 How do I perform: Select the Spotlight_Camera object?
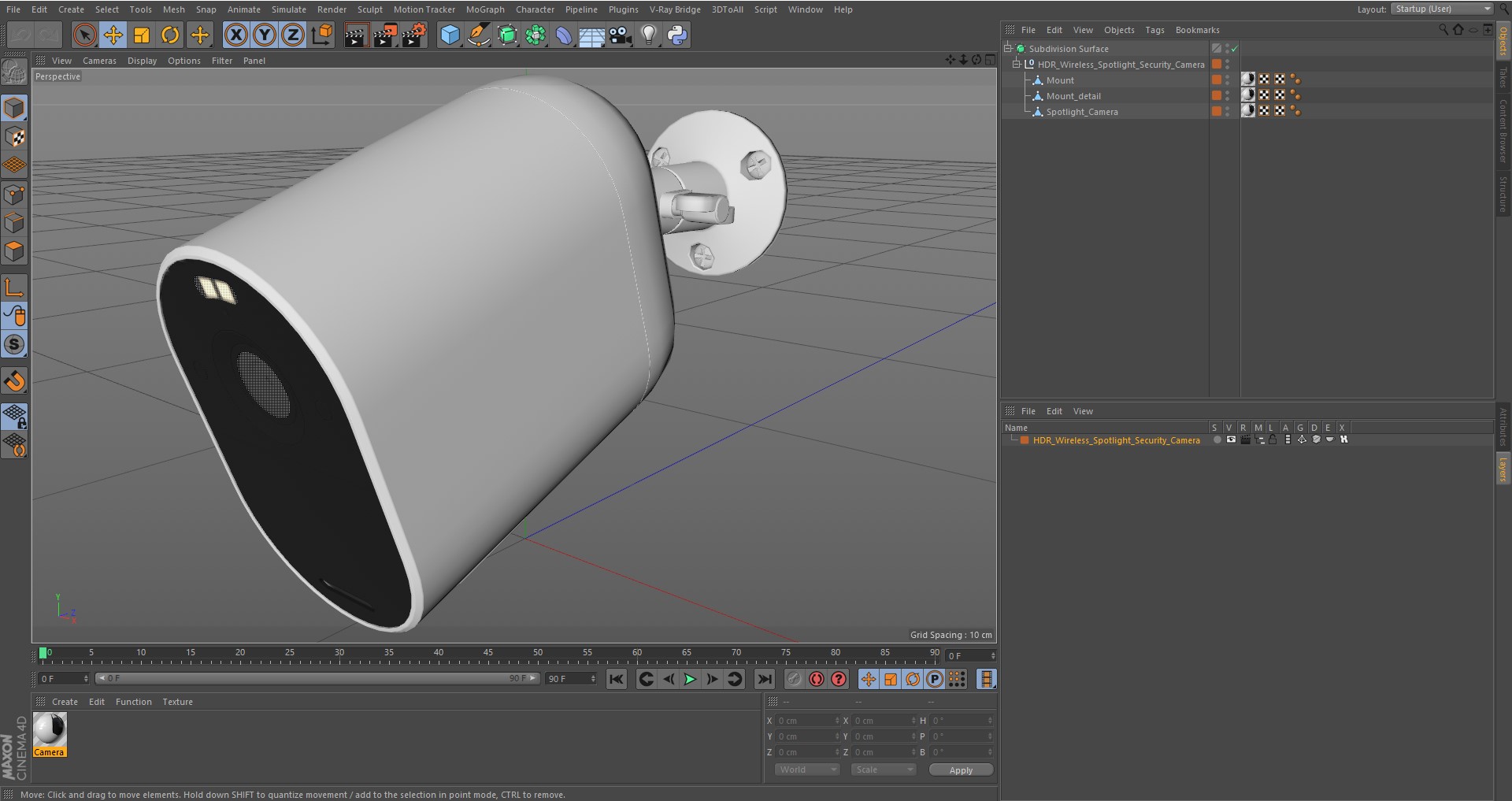click(x=1082, y=112)
